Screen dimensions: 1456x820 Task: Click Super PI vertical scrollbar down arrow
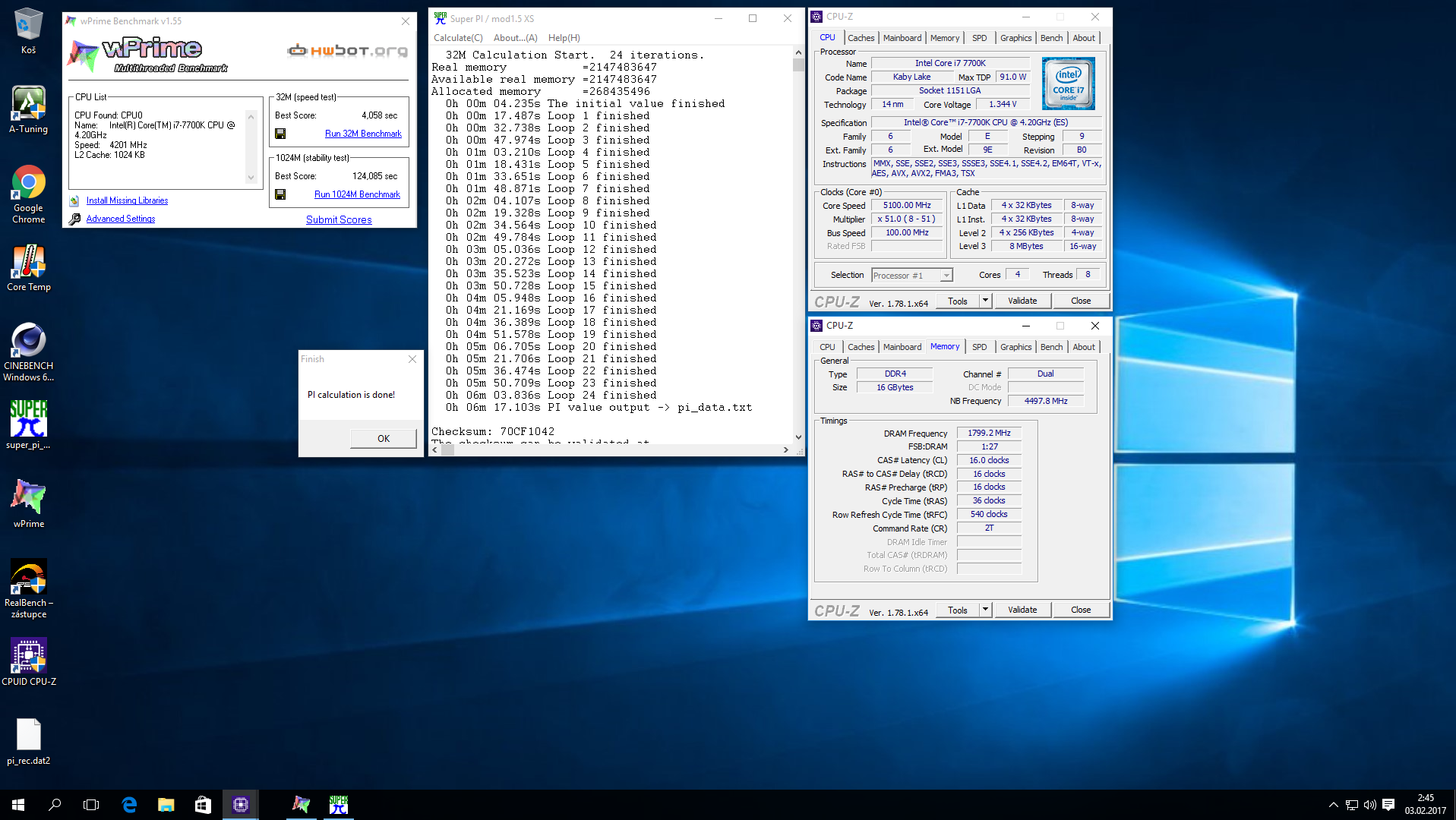point(798,437)
